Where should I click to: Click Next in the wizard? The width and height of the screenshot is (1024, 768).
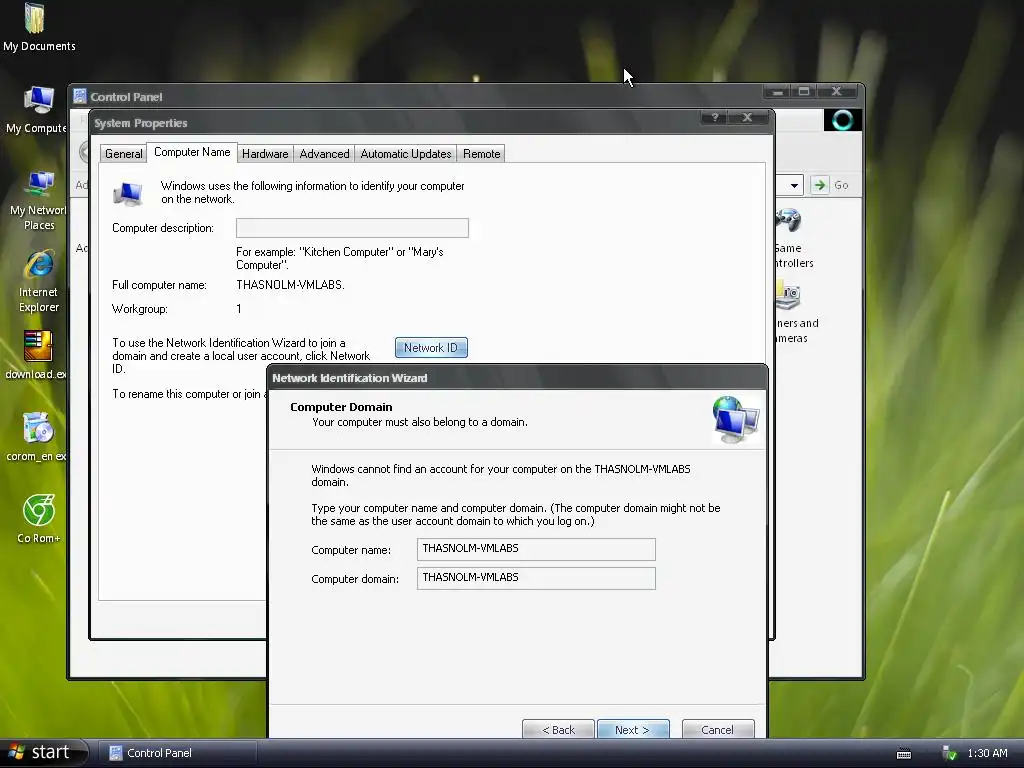[633, 729]
